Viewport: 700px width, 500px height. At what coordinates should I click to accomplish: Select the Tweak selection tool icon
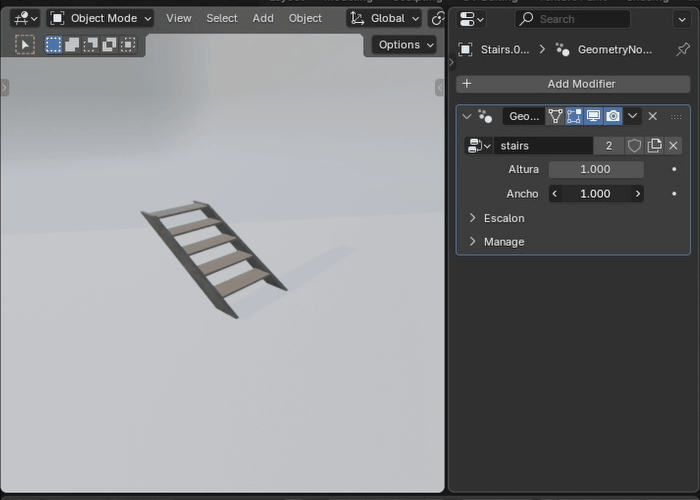25,45
